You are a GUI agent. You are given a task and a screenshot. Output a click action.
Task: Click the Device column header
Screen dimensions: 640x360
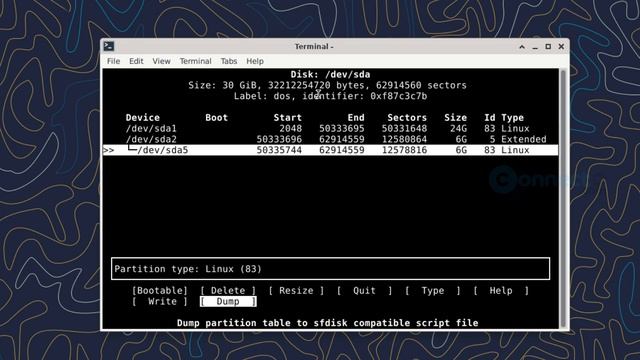pyautogui.click(x=142, y=118)
